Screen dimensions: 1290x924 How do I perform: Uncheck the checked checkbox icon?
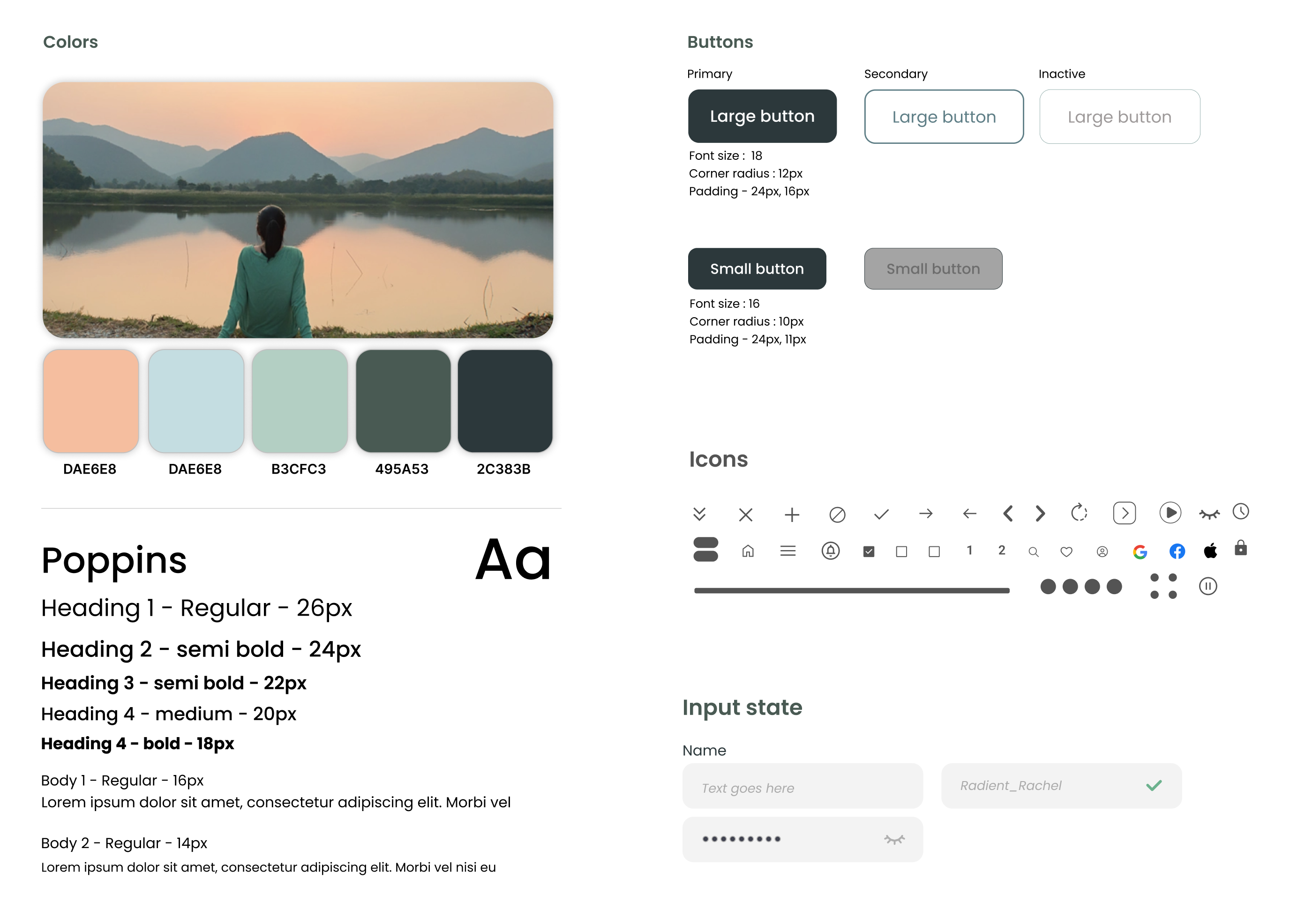(869, 551)
